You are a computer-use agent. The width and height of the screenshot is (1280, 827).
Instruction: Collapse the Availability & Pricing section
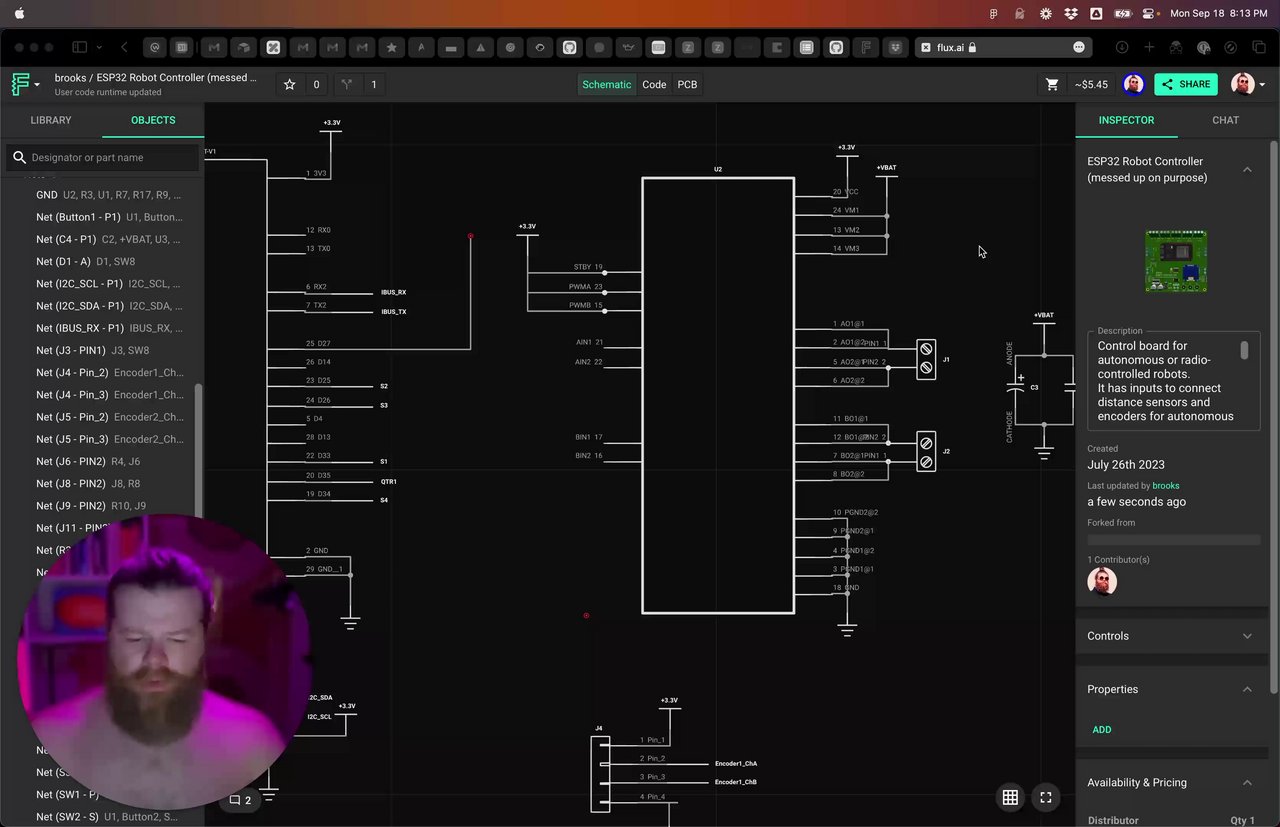tap(1247, 783)
